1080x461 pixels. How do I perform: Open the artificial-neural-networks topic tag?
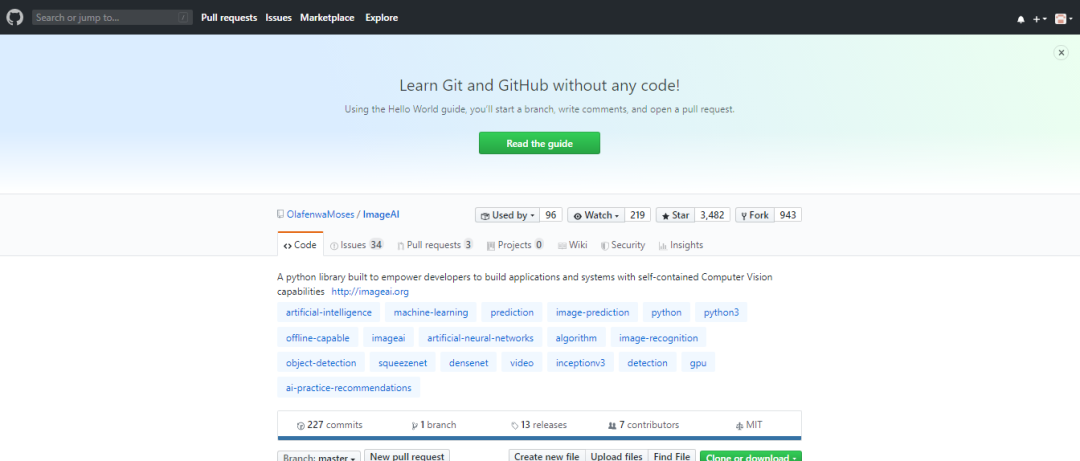480,338
